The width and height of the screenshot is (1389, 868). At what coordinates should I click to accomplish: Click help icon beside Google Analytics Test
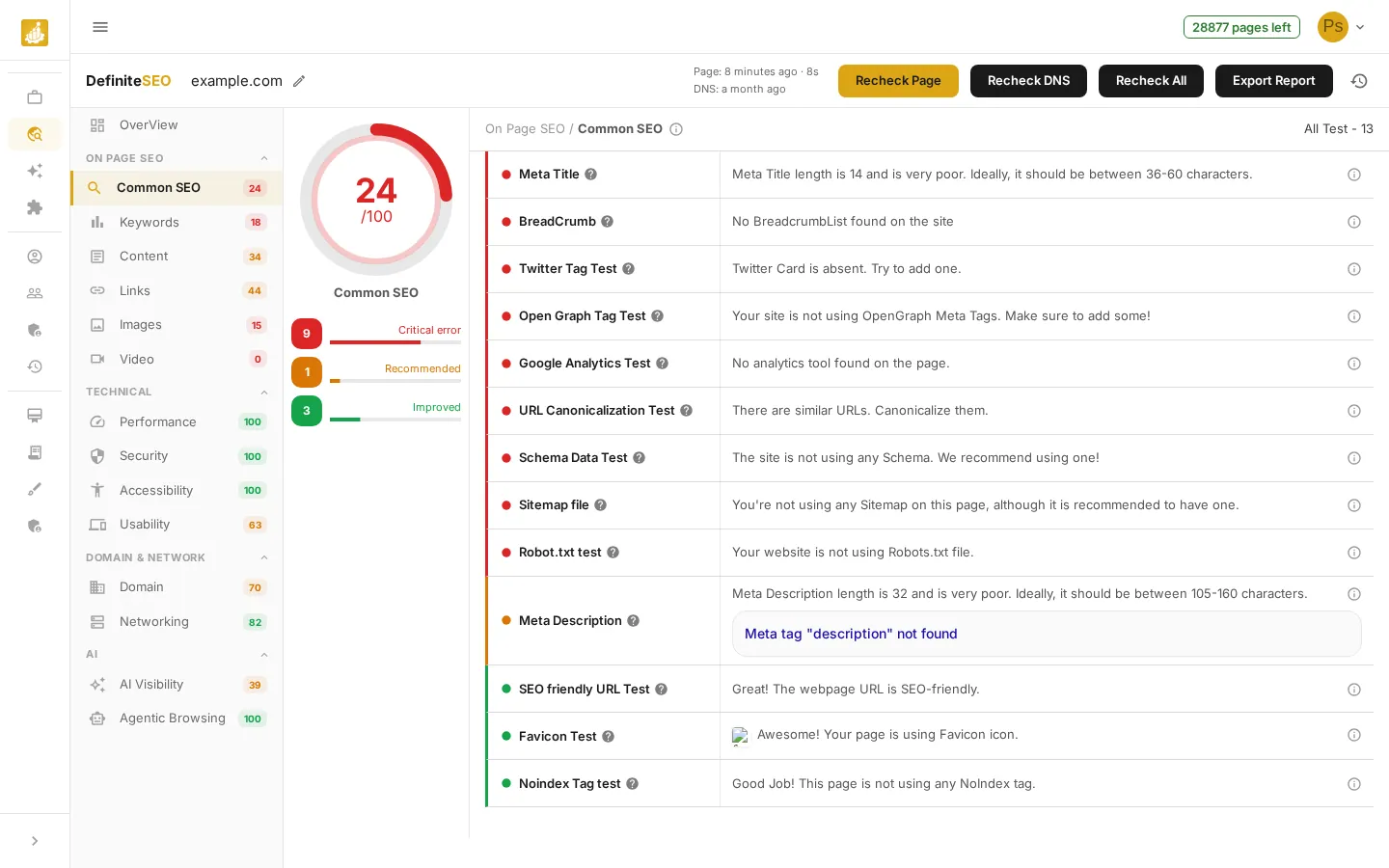click(x=663, y=364)
